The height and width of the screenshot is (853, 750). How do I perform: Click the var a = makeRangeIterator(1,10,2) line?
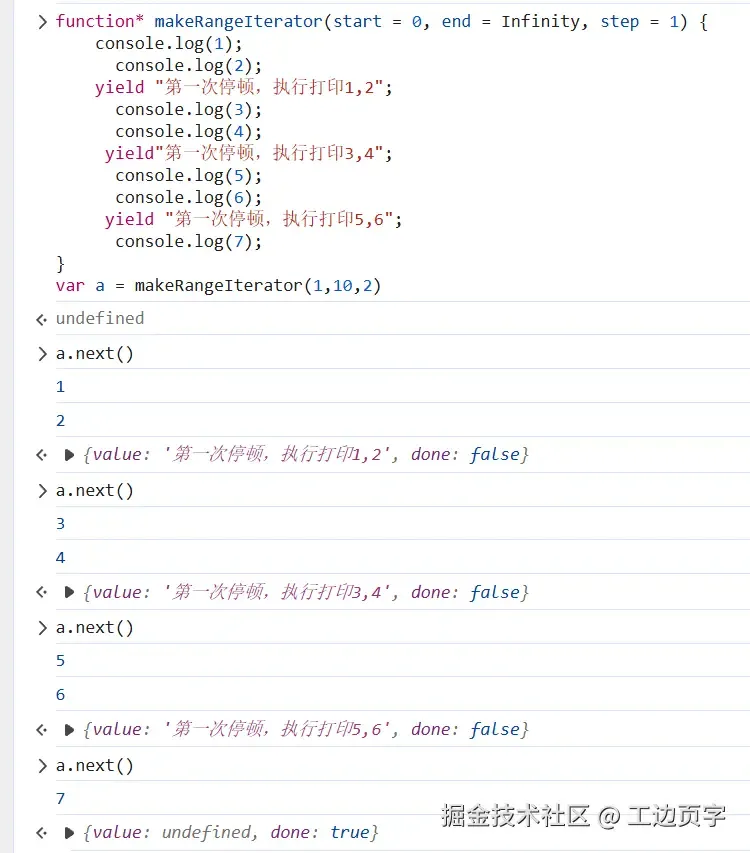point(218,286)
